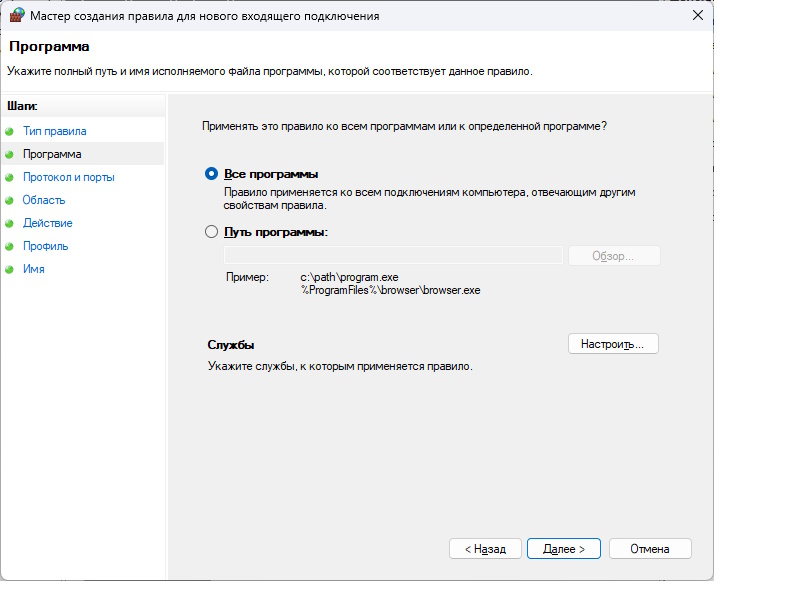Jump to the Действие step label
This screenshot has height=600, width=800.
coord(47,223)
